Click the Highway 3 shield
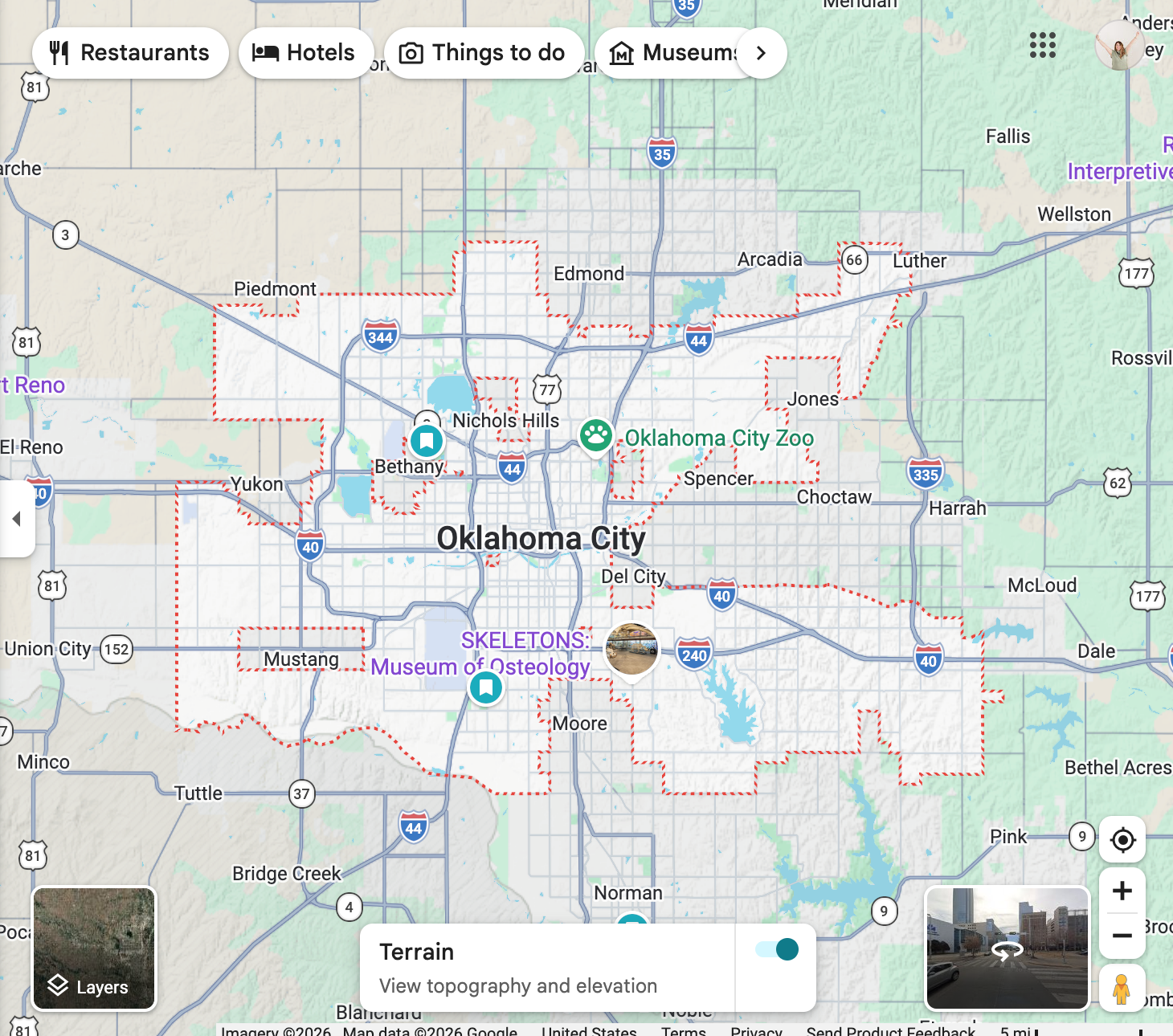Image resolution: width=1173 pixels, height=1036 pixels. 65,235
